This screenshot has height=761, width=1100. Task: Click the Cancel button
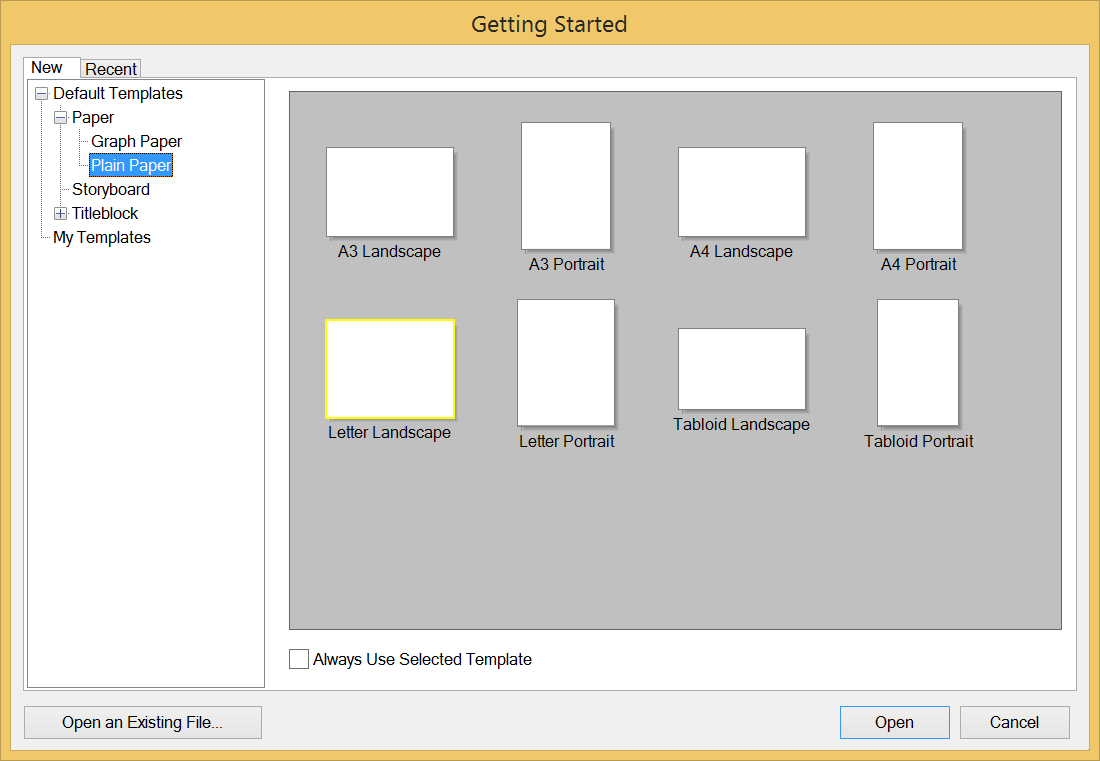(x=1014, y=722)
